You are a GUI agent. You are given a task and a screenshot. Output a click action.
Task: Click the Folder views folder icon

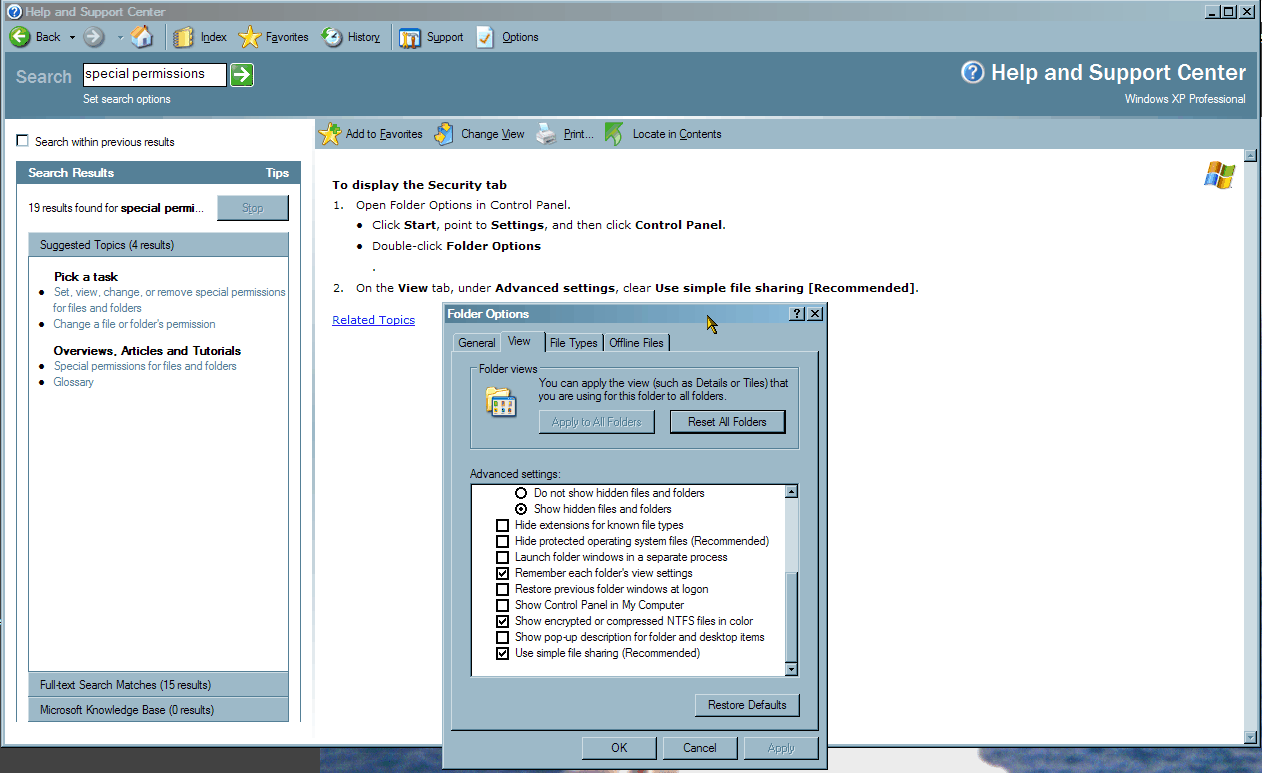click(500, 402)
